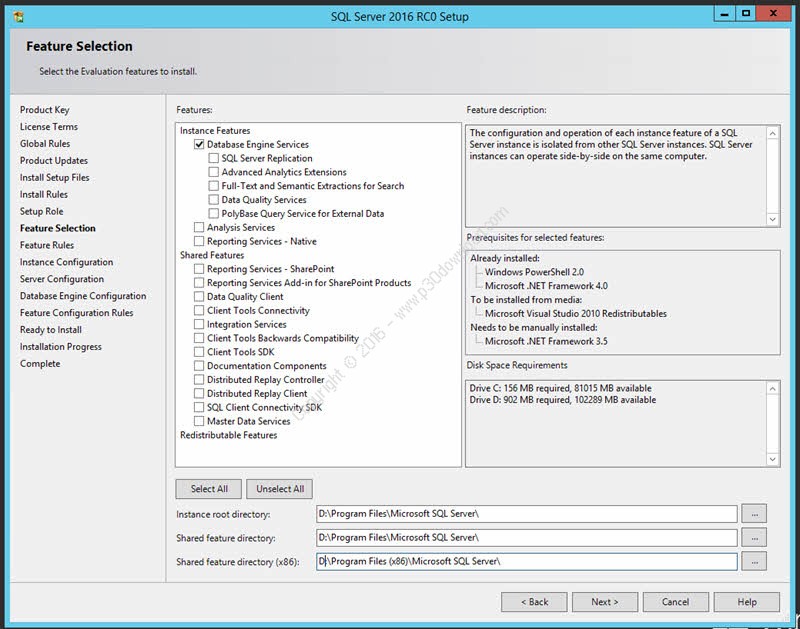Screen dimensions: 800x629
Task: Select the Instance Features tree heading
Action: pyautogui.click(x=215, y=131)
